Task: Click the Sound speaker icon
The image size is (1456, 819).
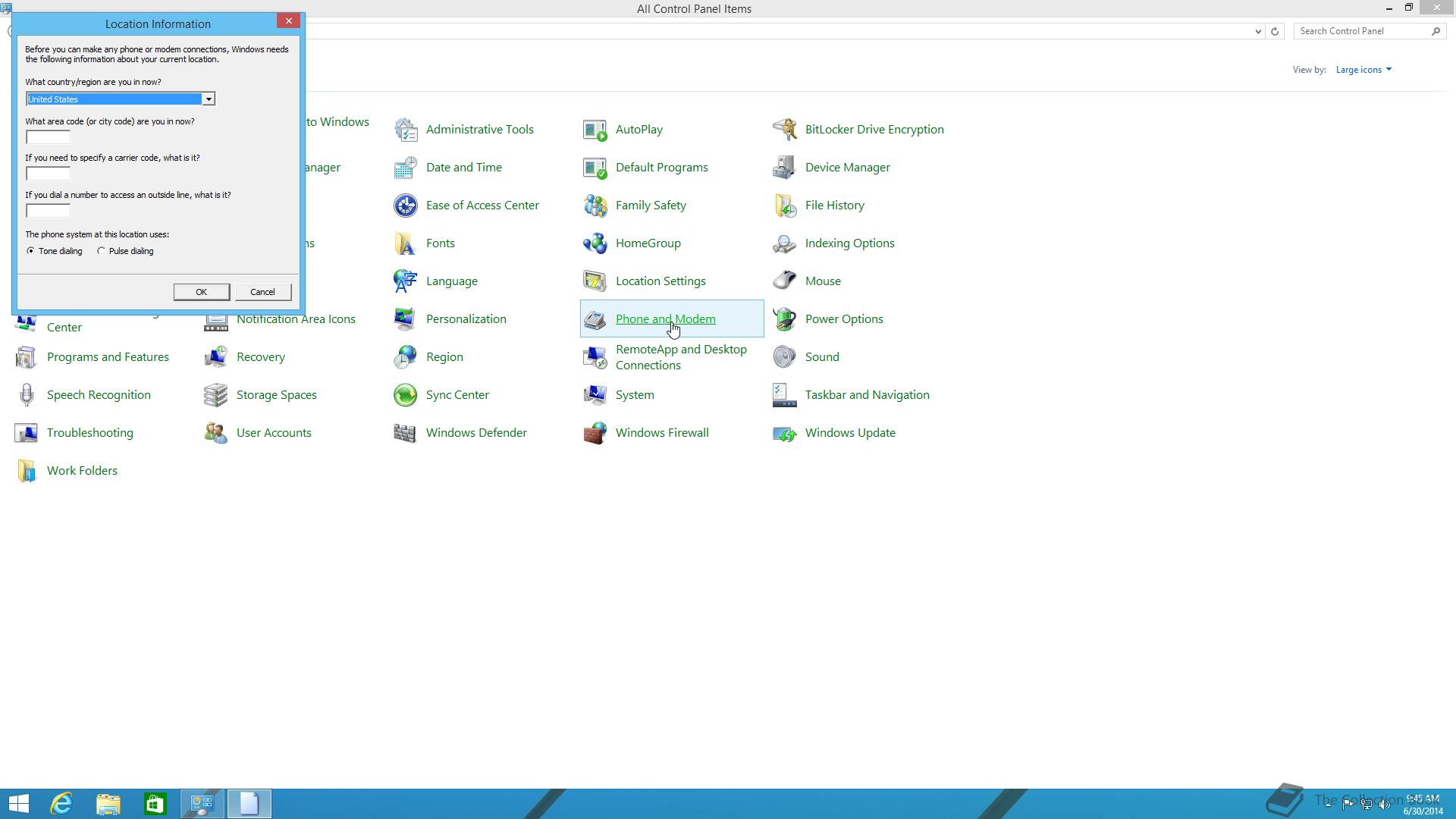Action: pos(785,357)
